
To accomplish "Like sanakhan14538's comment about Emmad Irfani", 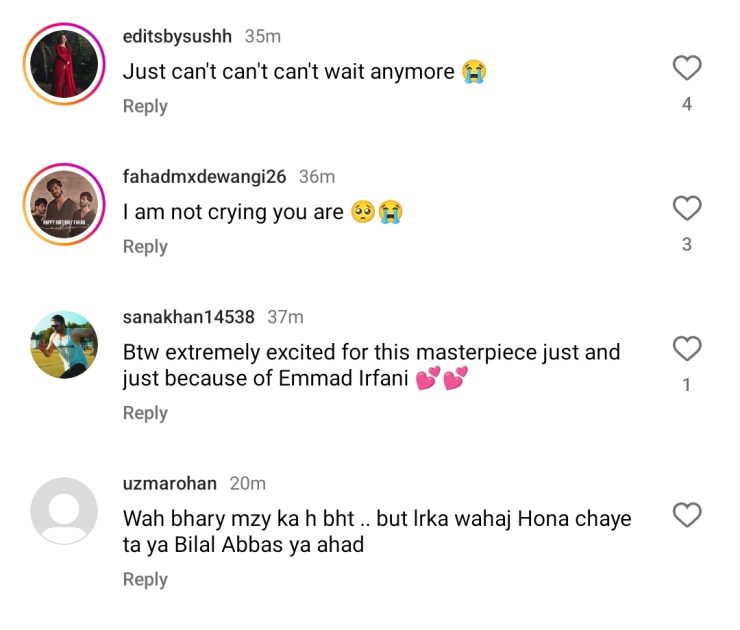I will (x=686, y=349).
